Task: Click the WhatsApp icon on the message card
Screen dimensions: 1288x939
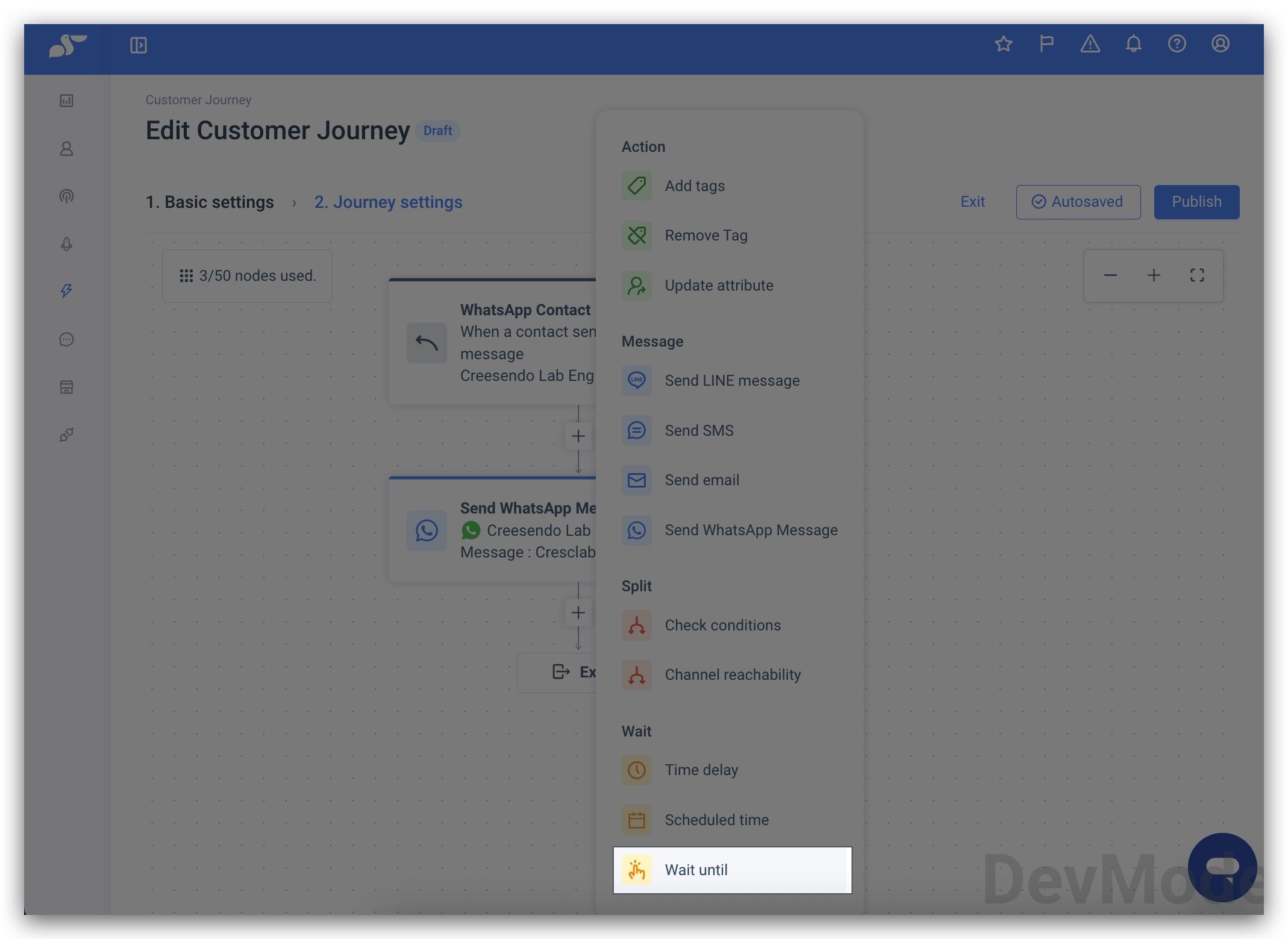Action: pyautogui.click(x=427, y=530)
